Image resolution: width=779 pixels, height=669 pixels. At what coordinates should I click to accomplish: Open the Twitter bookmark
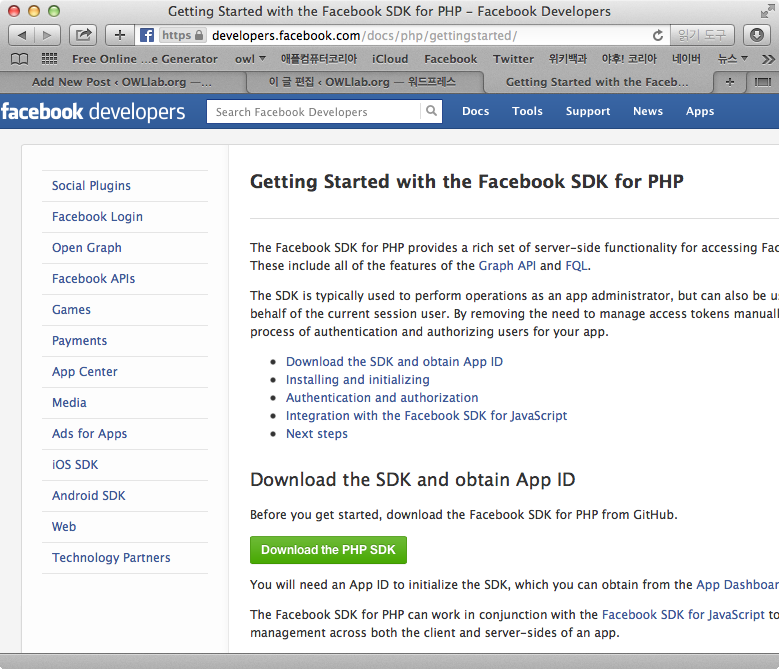pos(513,59)
